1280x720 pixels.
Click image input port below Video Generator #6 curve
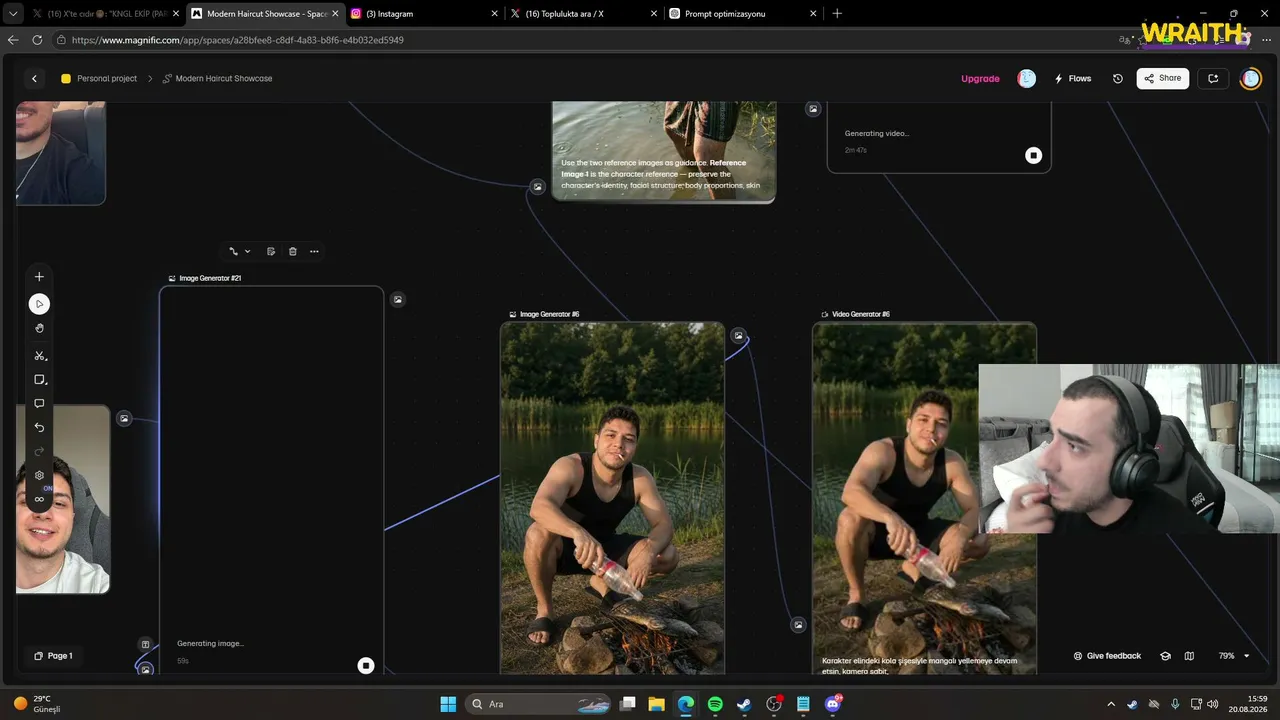tap(798, 625)
